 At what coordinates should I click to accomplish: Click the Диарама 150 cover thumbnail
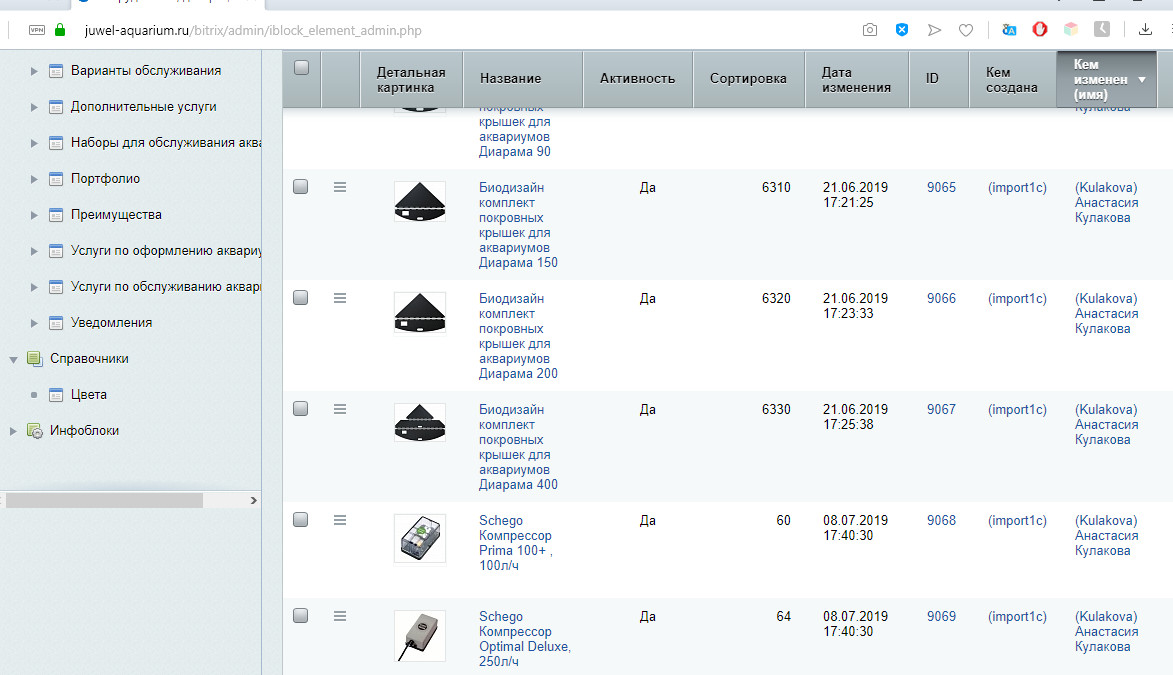(x=420, y=201)
